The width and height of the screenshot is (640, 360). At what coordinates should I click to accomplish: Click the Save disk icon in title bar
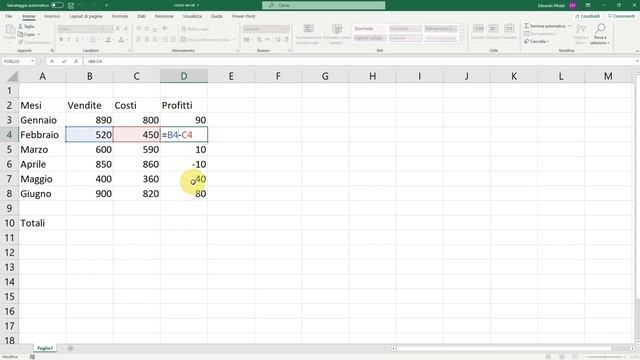click(x=71, y=5)
